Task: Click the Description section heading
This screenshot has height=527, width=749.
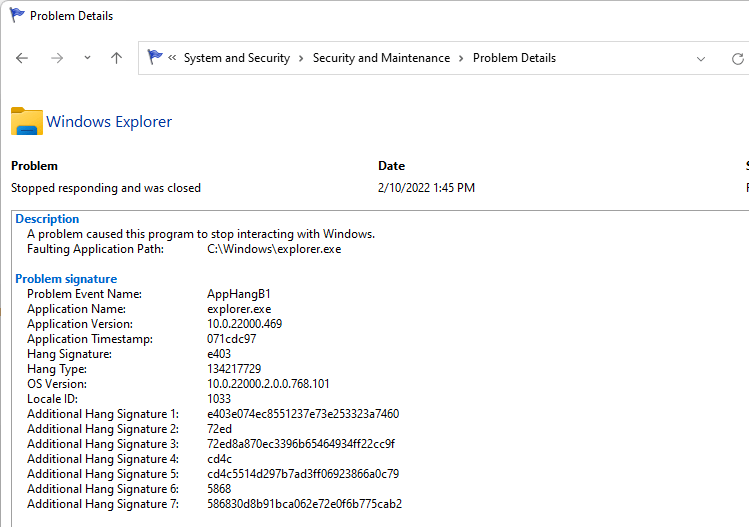Action: 47,219
